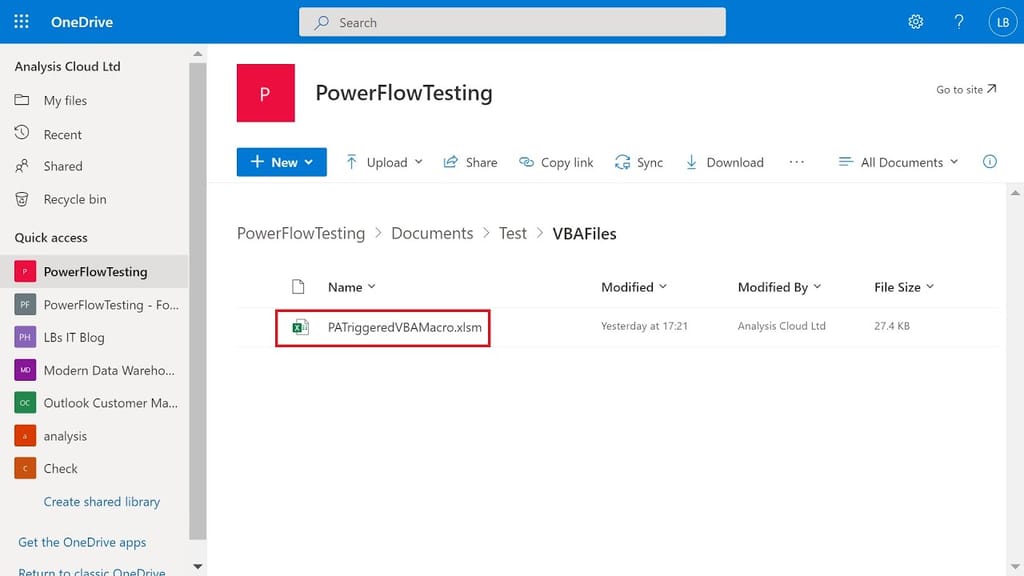Click inside the Search input field

pos(512,21)
